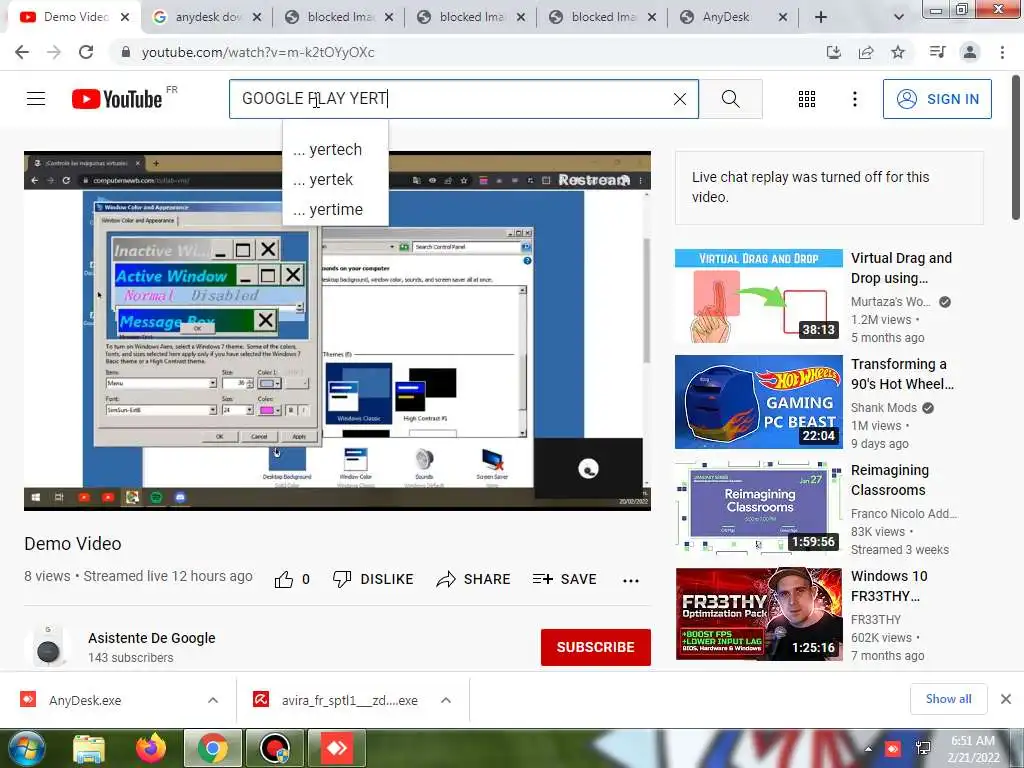
Task: Open the install app icon in address bar
Action: [834, 52]
